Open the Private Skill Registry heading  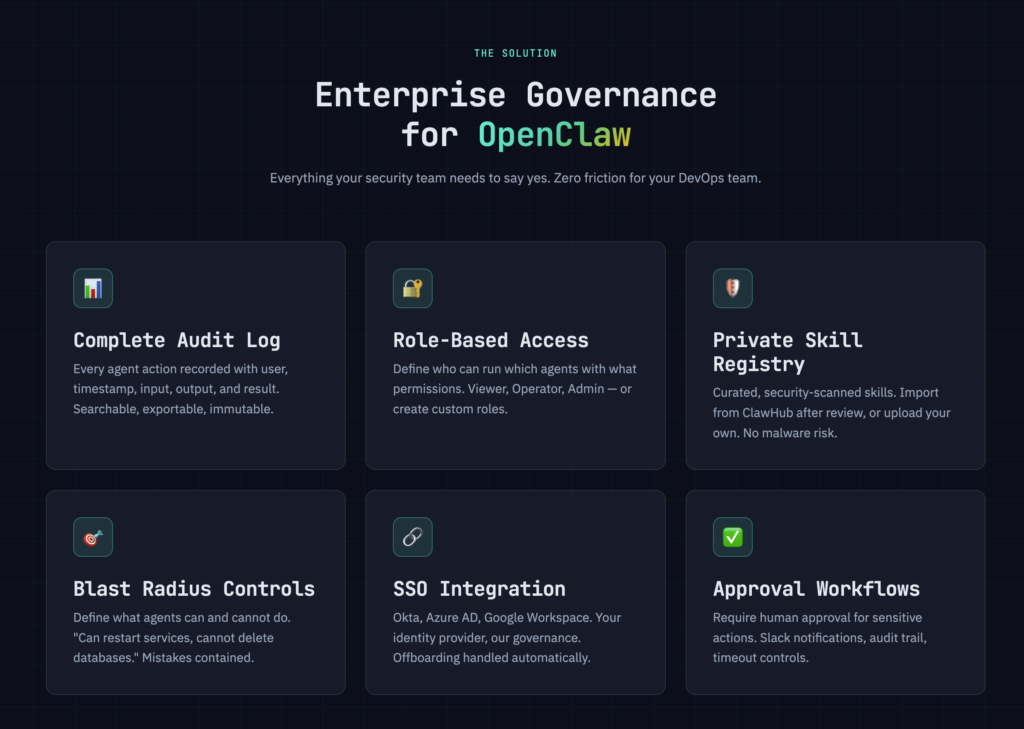pyautogui.click(x=787, y=351)
